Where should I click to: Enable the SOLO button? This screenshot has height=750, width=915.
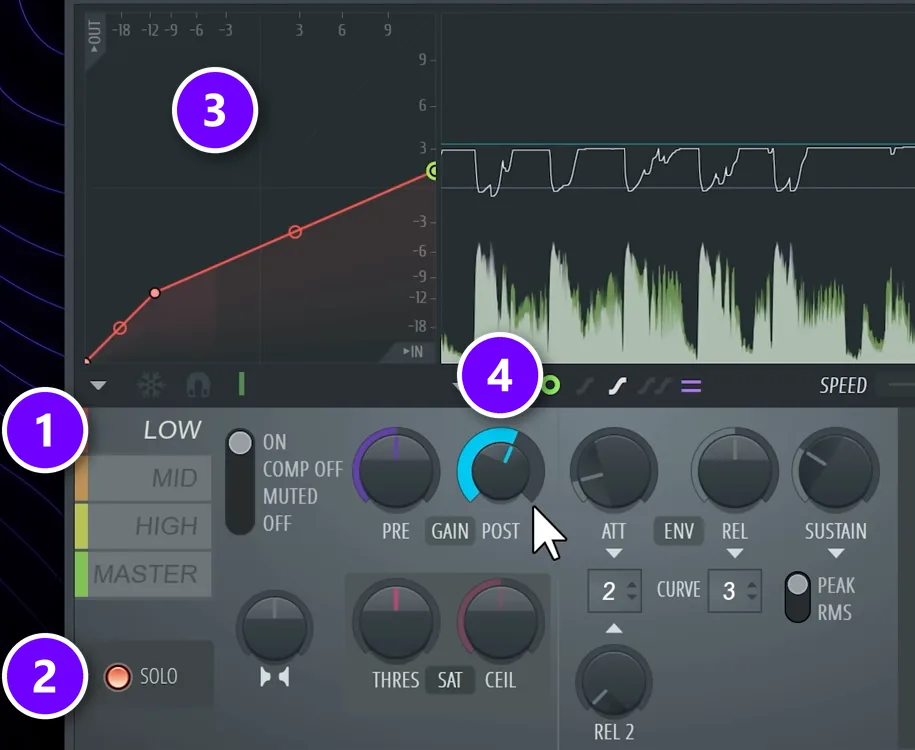coord(117,677)
